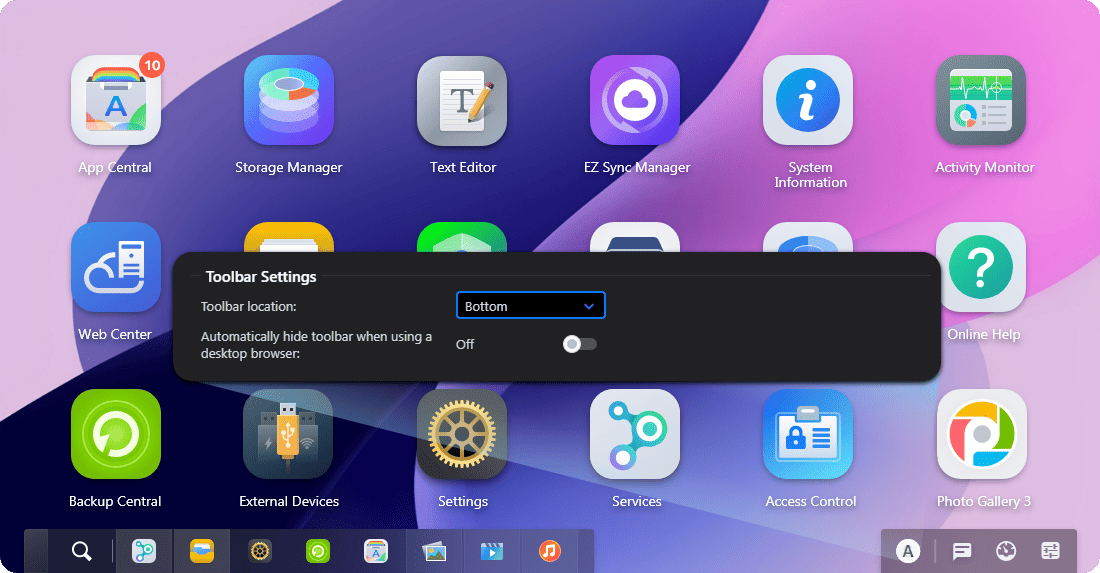This screenshot has height=573, width=1100.
Task: Open Online Help app
Action: 981,267
